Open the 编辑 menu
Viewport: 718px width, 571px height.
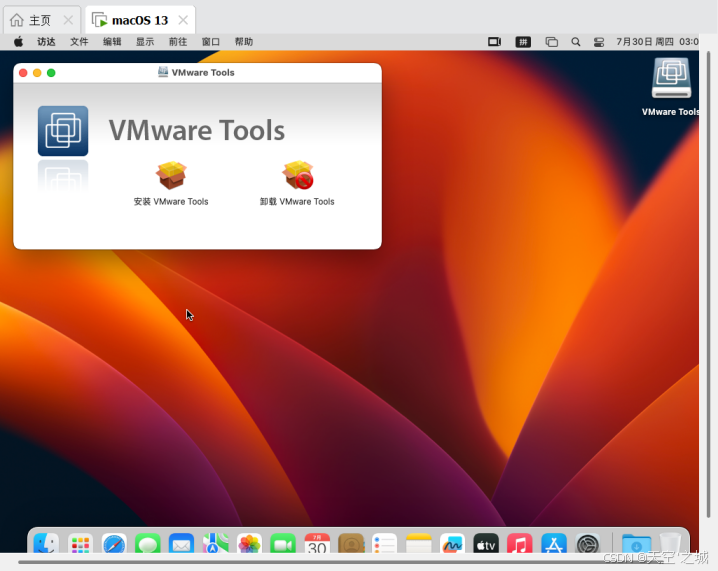coord(112,42)
